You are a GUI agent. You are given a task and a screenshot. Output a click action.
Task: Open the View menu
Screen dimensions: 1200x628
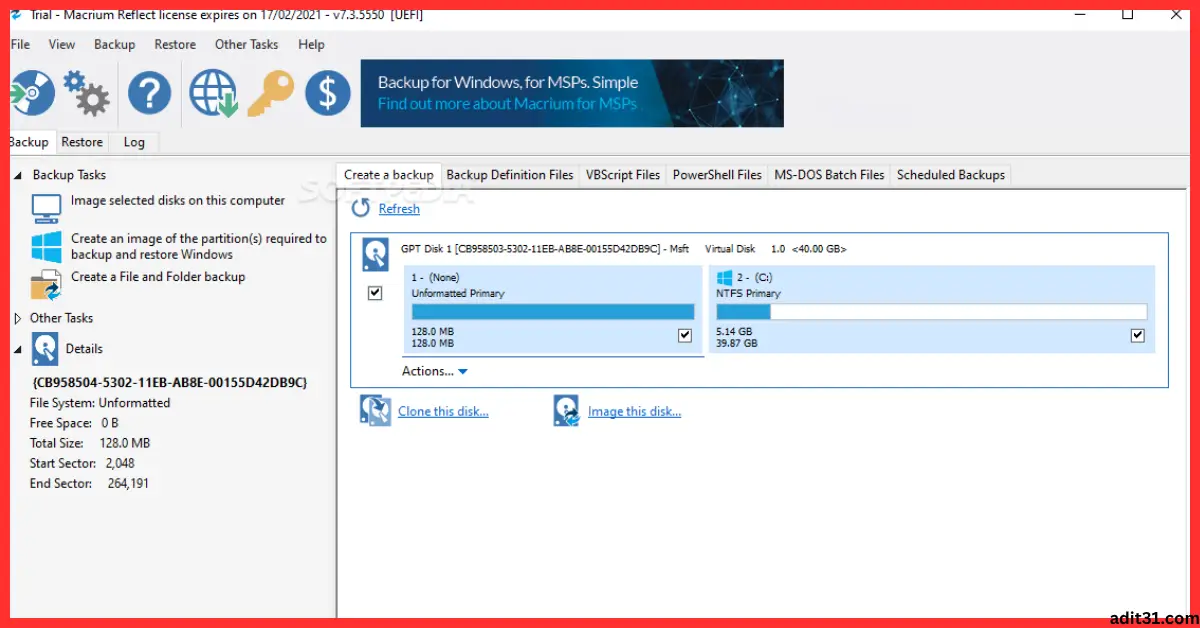[x=62, y=44]
